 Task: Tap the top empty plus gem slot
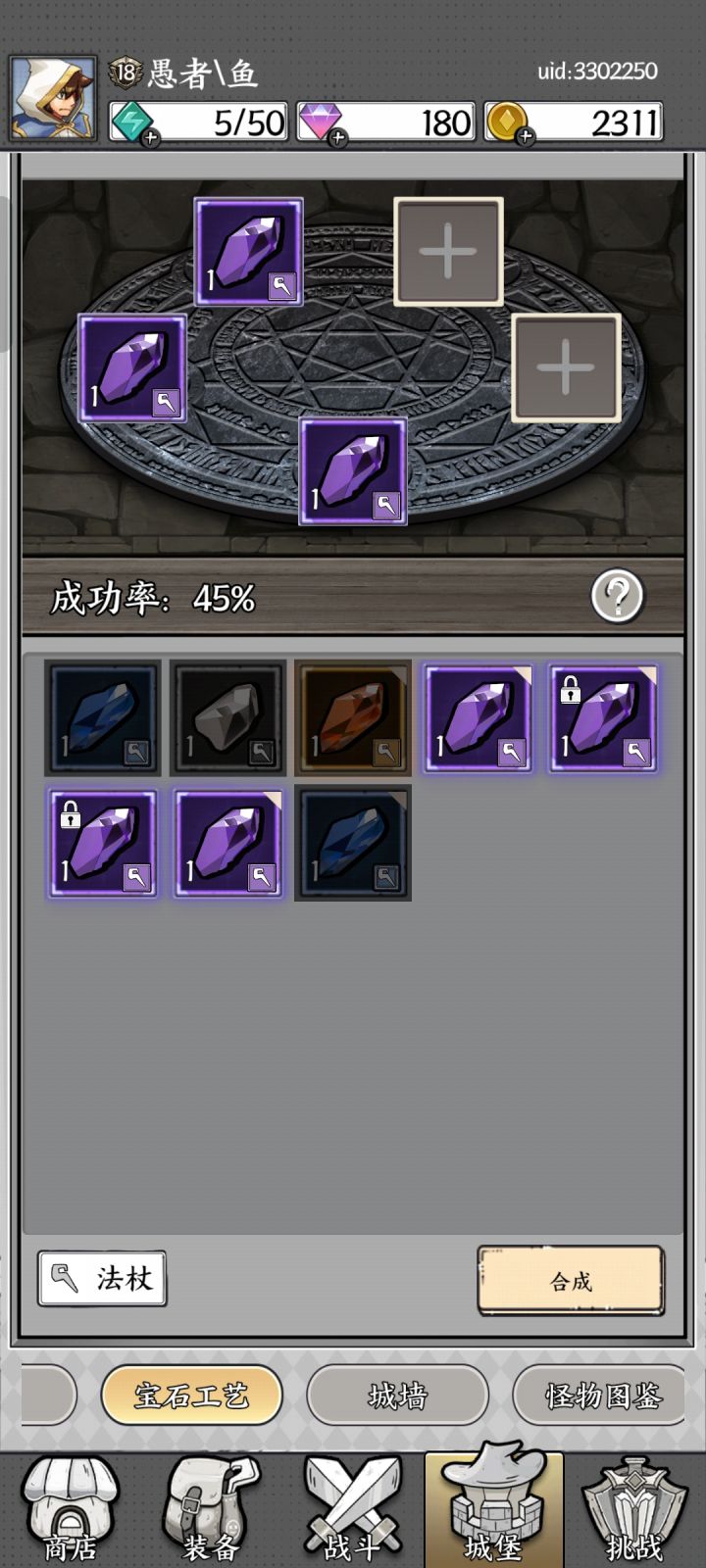point(448,251)
